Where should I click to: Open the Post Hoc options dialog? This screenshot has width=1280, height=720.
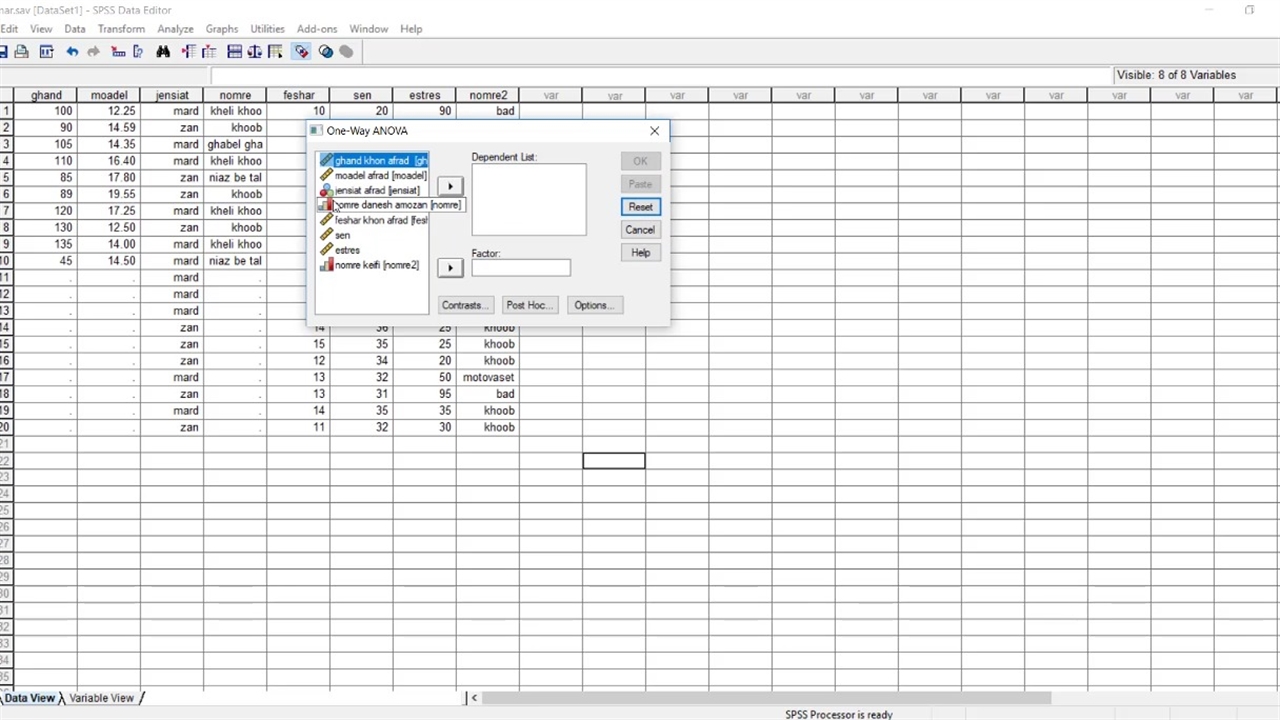coord(528,305)
